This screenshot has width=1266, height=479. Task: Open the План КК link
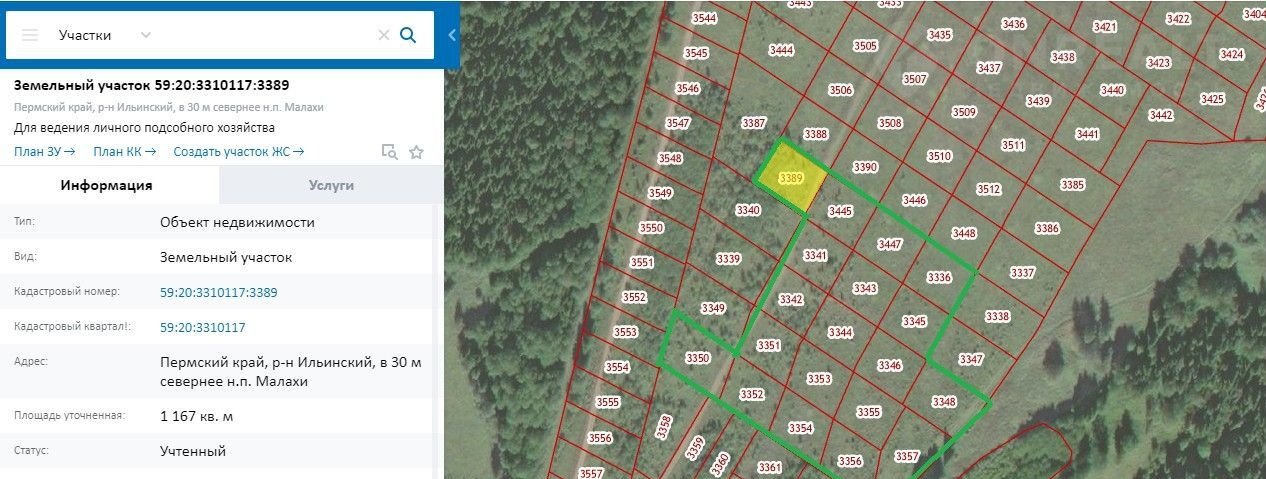[124, 152]
